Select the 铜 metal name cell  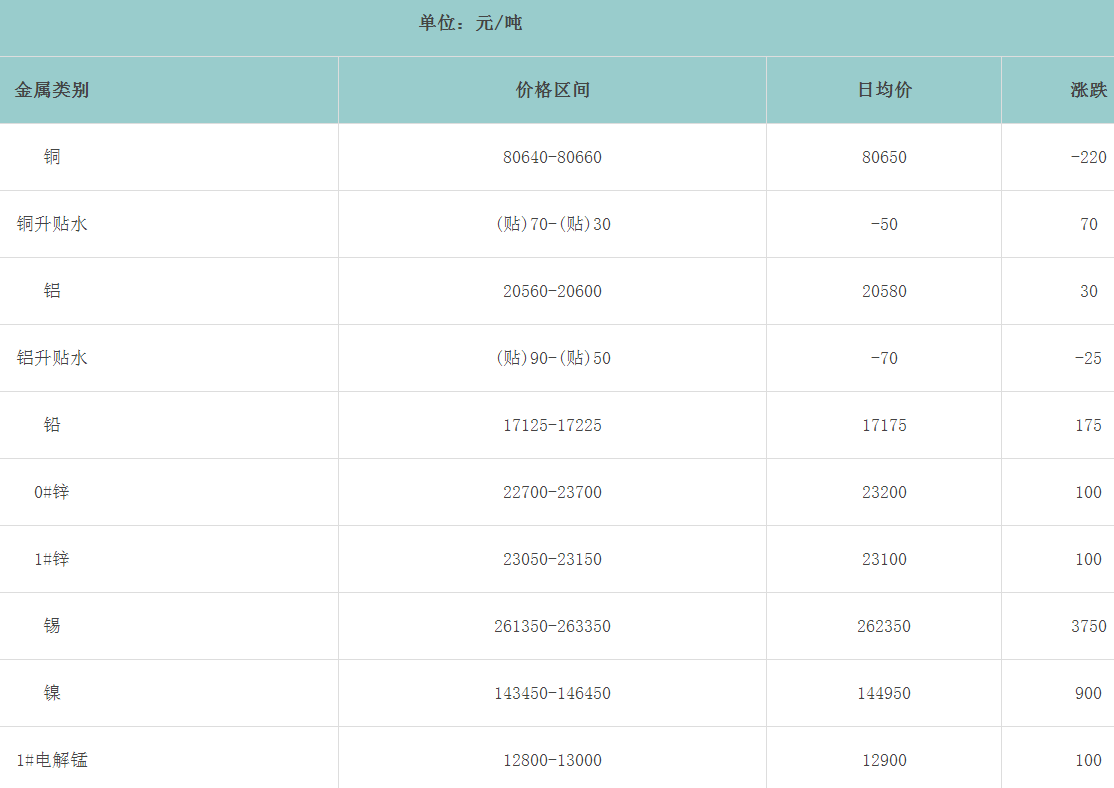52,157
